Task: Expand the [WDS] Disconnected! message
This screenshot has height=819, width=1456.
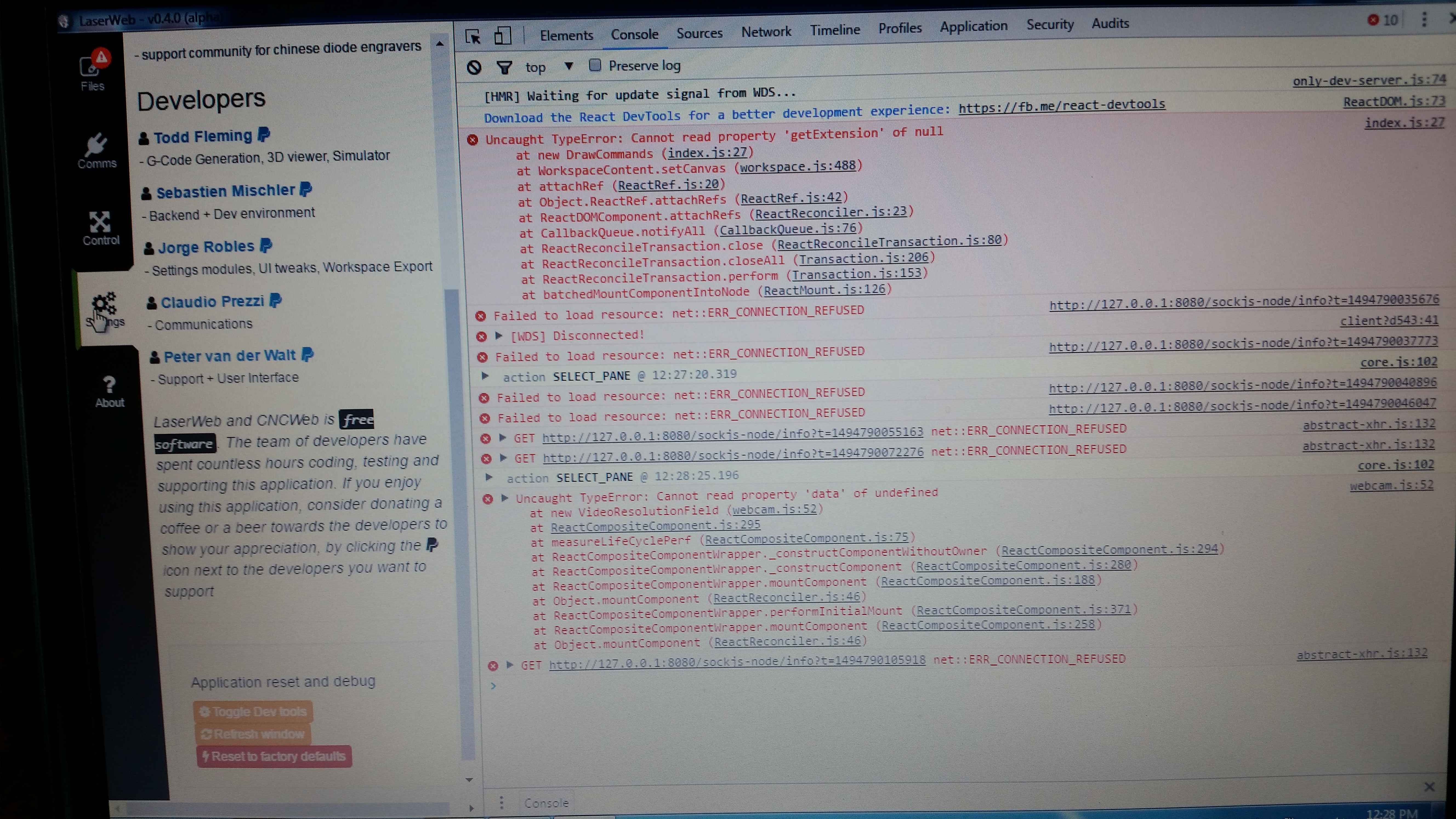Action: click(499, 335)
